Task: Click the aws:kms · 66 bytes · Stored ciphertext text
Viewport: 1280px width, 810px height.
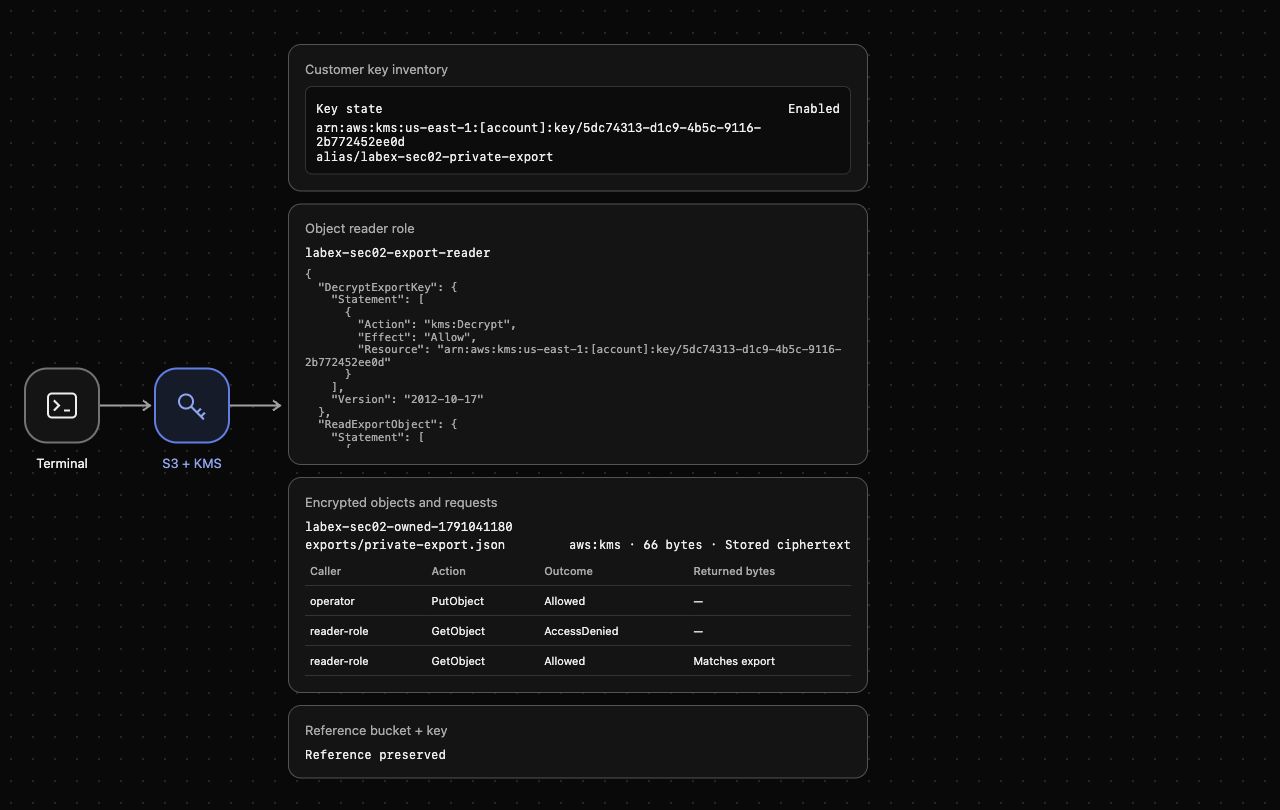Action: 710,545
